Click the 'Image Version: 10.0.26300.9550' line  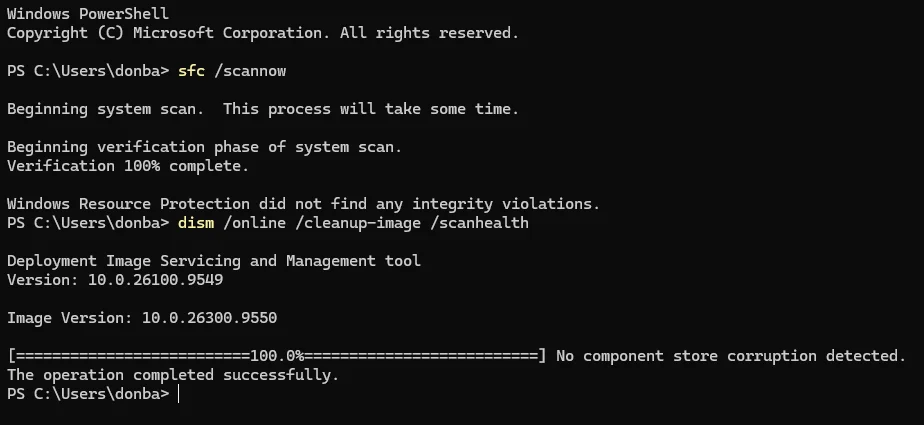pos(142,318)
